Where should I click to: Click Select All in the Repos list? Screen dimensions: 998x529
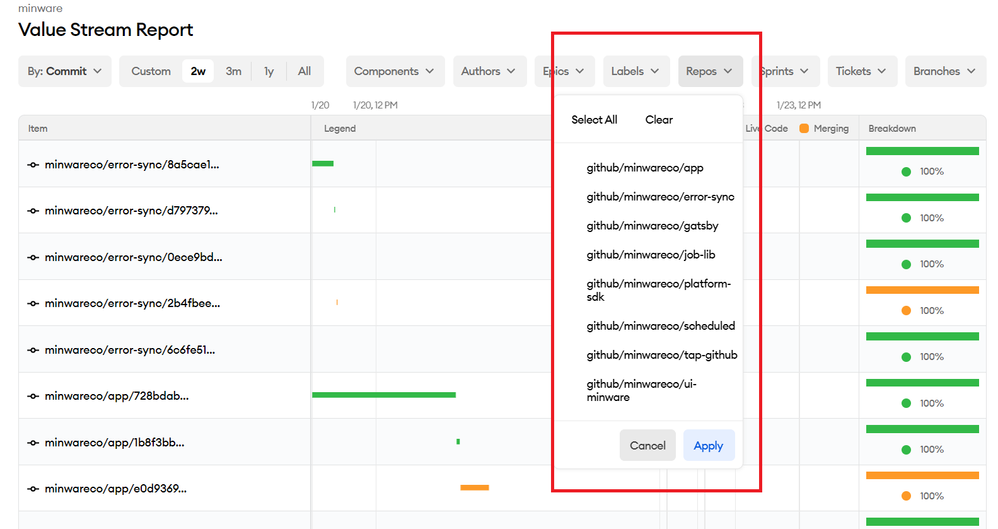[594, 120]
